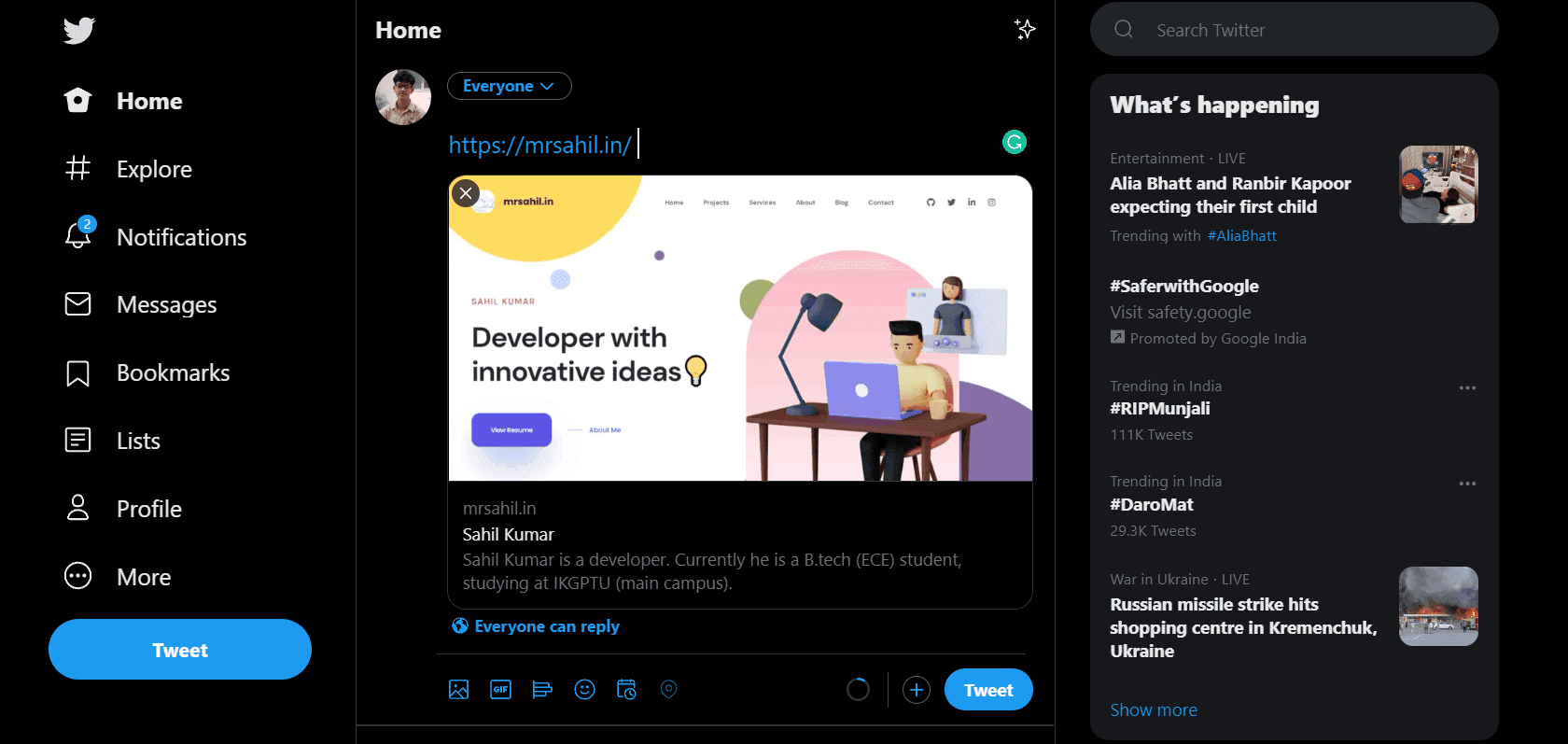Open options for #DaroMat trend
The height and width of the screenshot is (744, 1568).
[x=1467, y=484]
